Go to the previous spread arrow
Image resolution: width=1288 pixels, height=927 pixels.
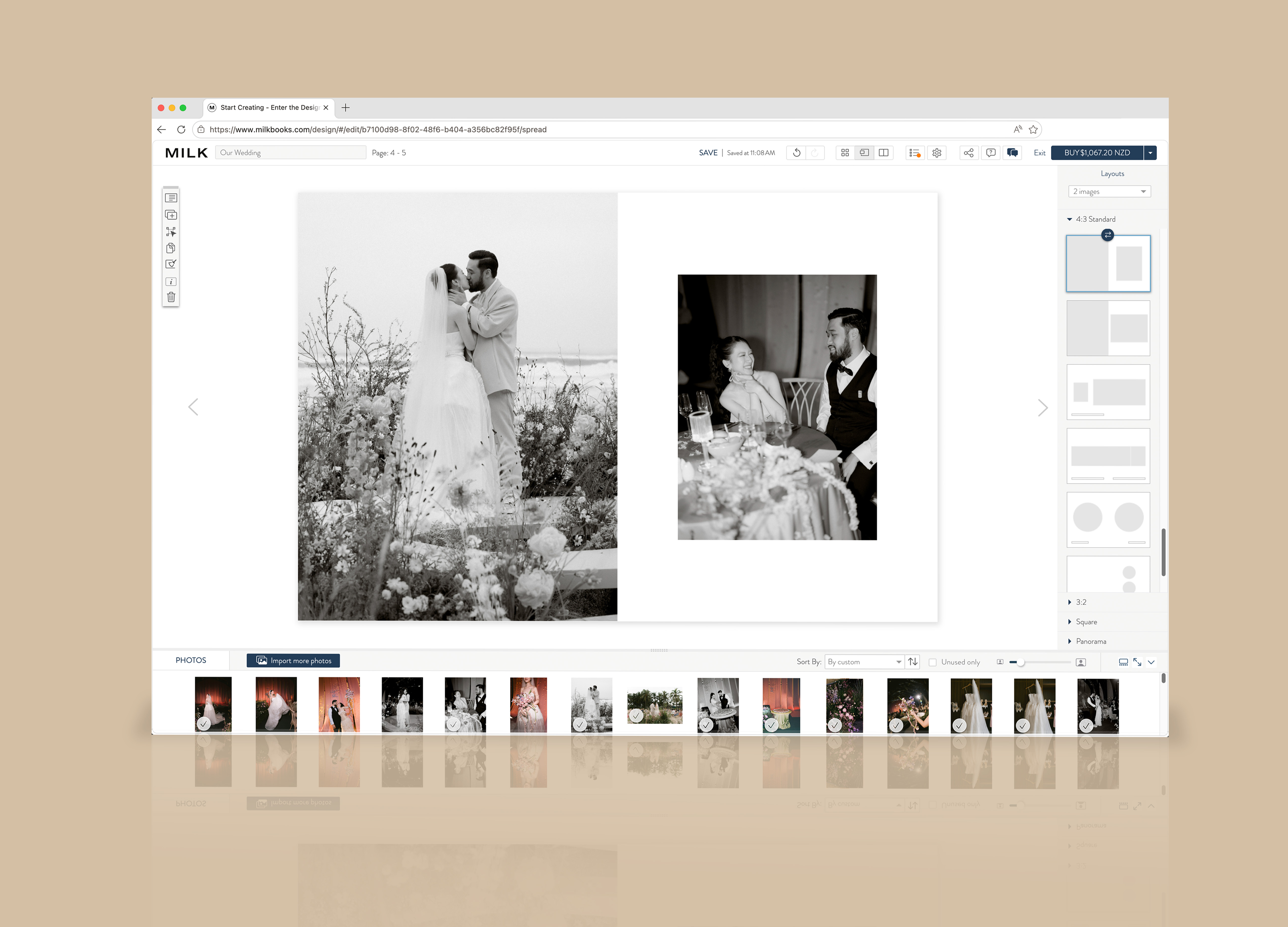(x=193, y=407)
